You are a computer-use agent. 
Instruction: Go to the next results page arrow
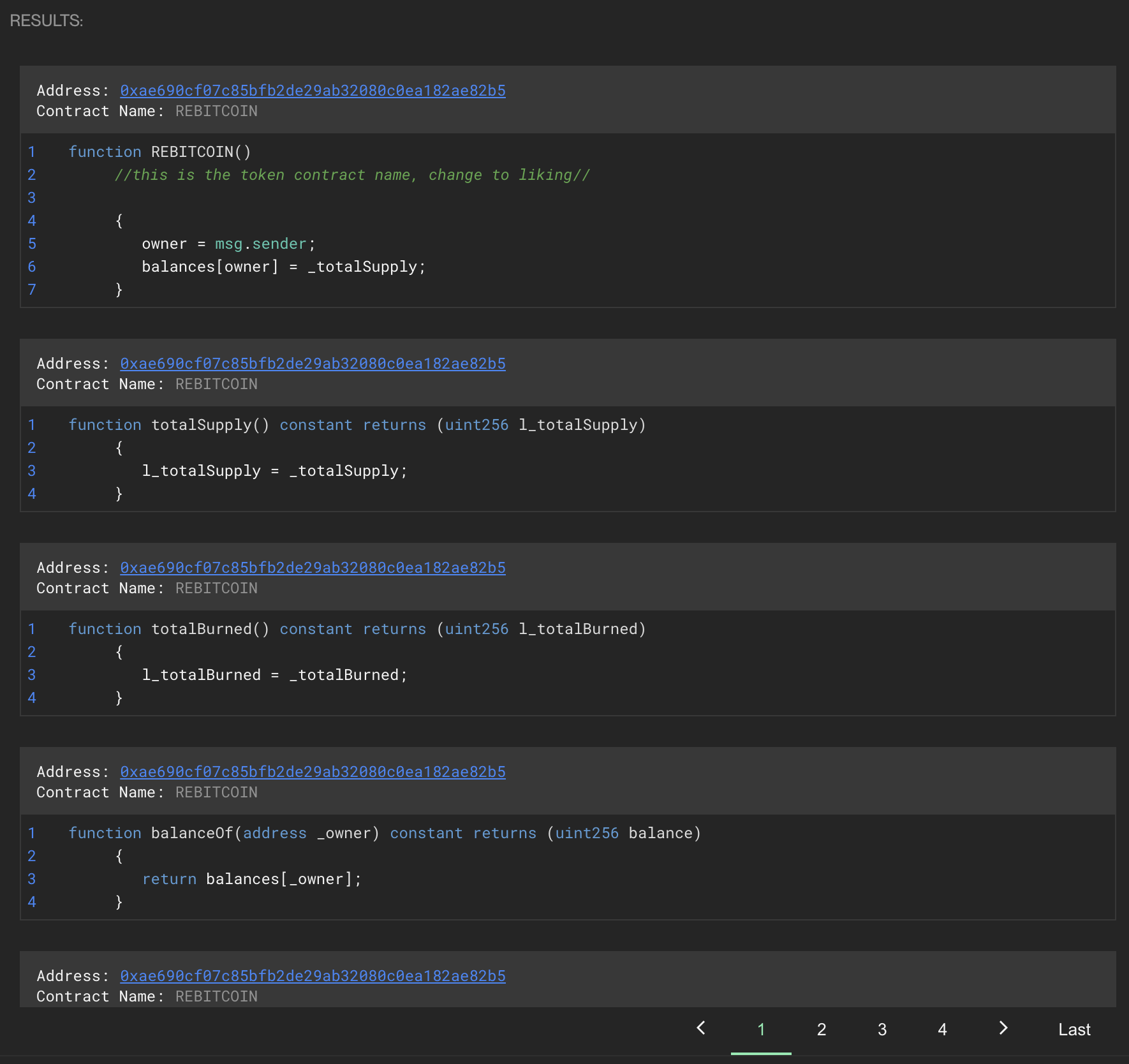pyautogui.click(x=1003, y=1028)
